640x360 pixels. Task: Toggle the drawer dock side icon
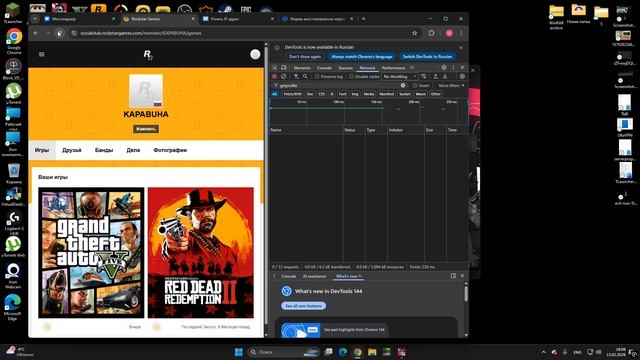pyautogui.click(x=453, y=276)
